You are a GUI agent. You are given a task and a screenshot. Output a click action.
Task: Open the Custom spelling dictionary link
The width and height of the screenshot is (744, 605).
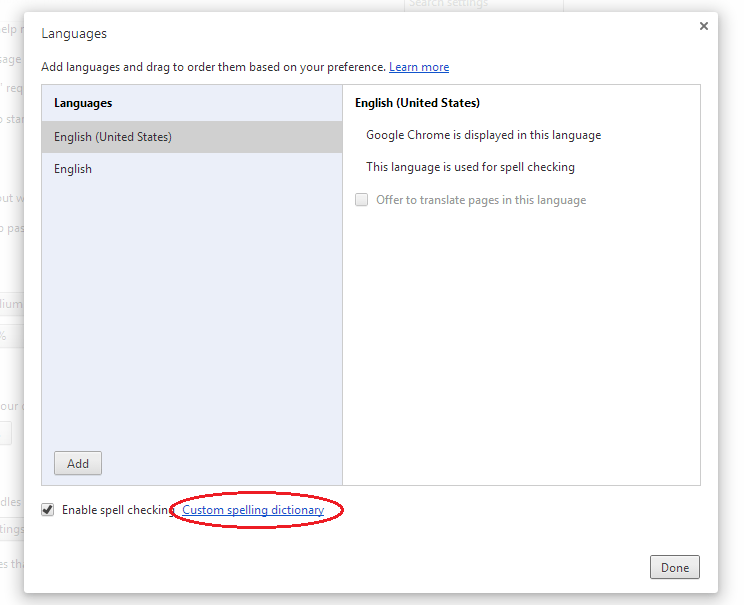[x=253, y=510]
